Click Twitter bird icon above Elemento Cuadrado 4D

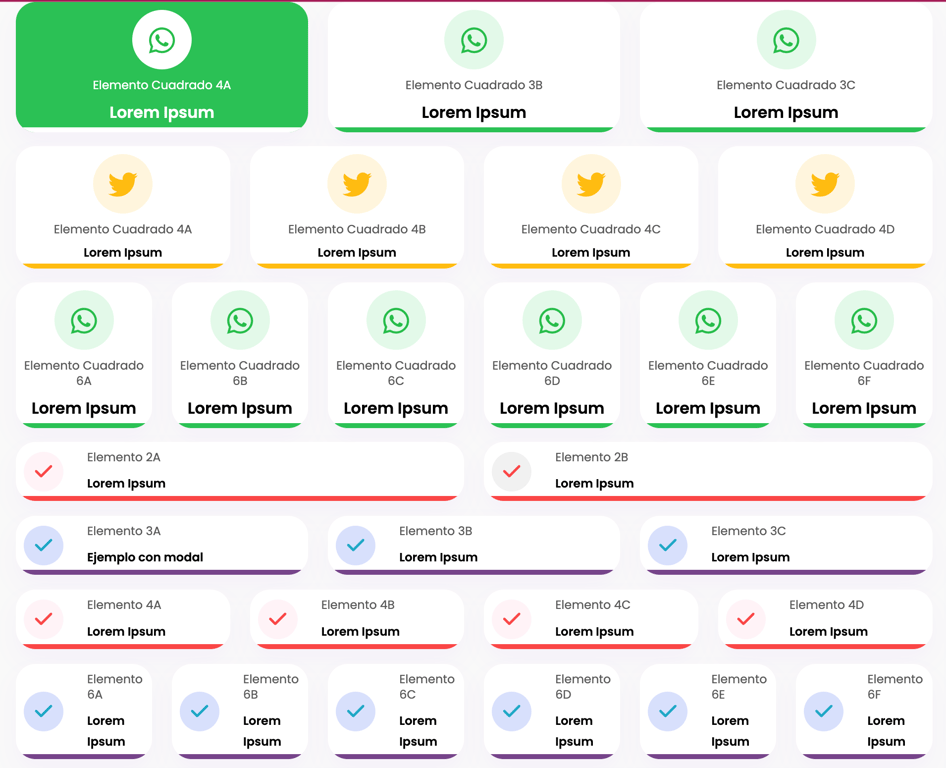tap(825, 184)
